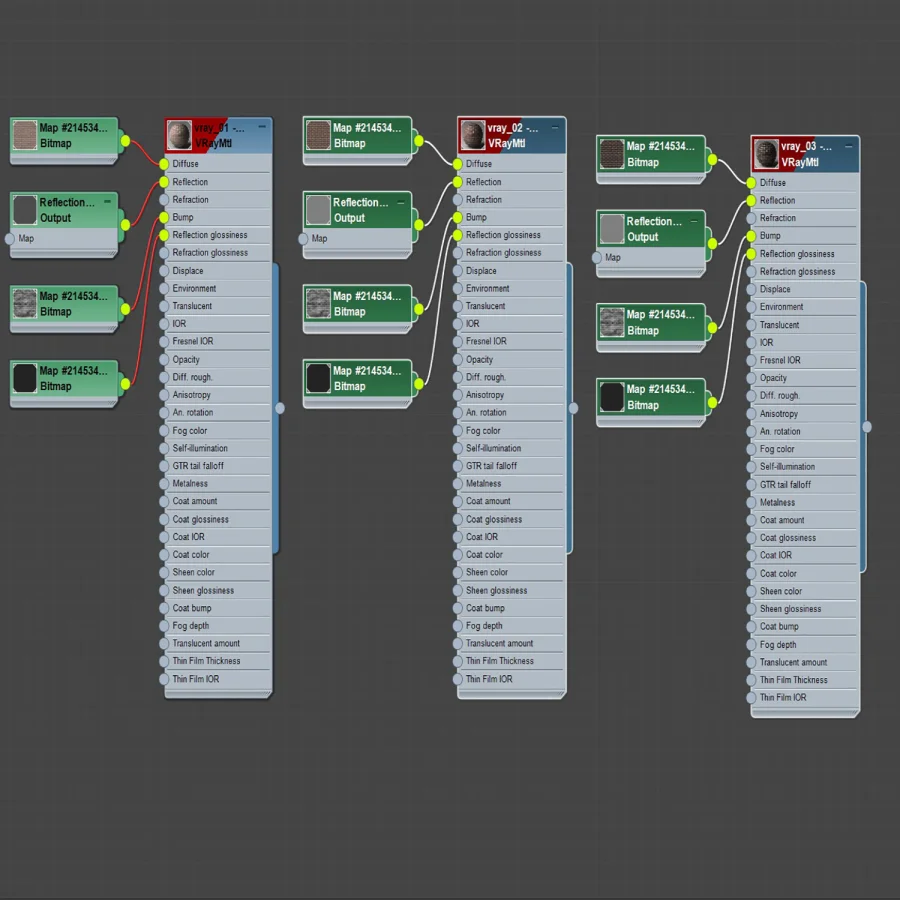Select the Coat bump slot on vray_03
The width and height of the screenshot is (900, 900).
[x=804, y=626]
